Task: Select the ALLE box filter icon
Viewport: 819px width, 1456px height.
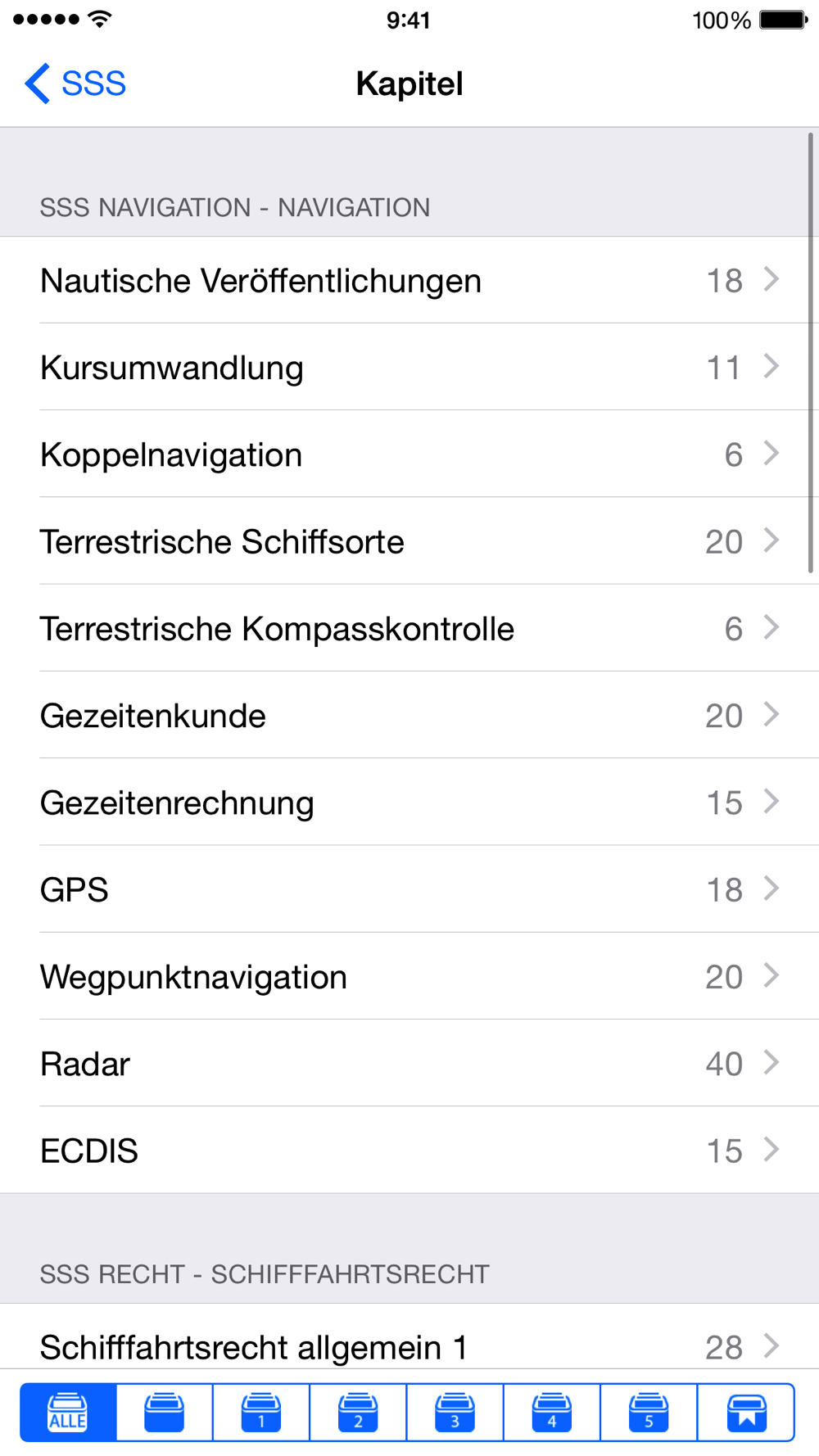Action: (68, 1412)
